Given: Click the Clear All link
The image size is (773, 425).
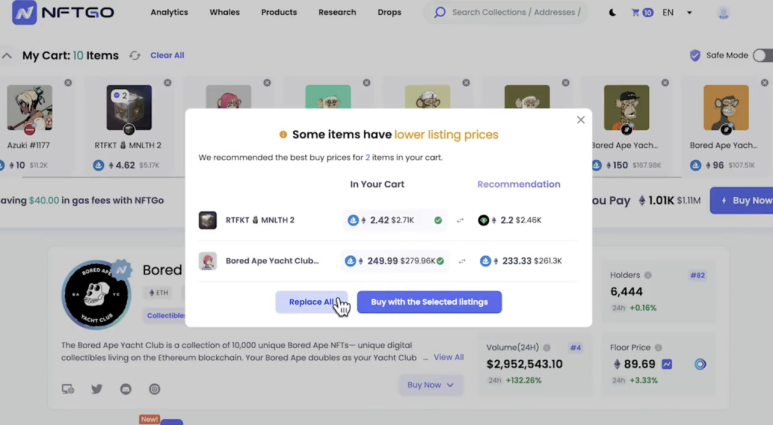Looking at the screenshot, I should [167, 55].
